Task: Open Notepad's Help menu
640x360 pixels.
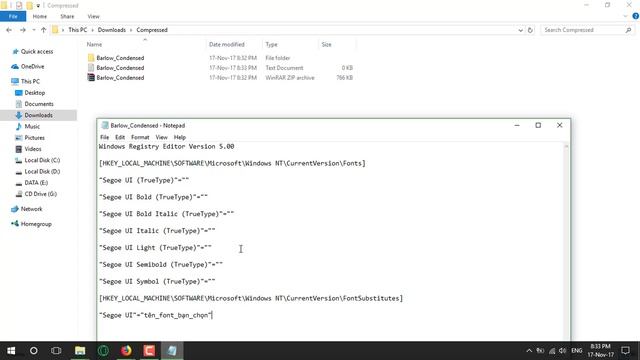Action: (180, 137)
